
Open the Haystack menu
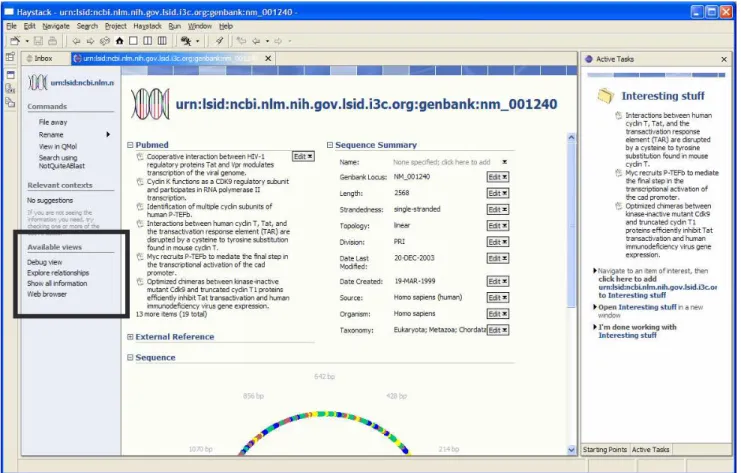tap(147, 26)
